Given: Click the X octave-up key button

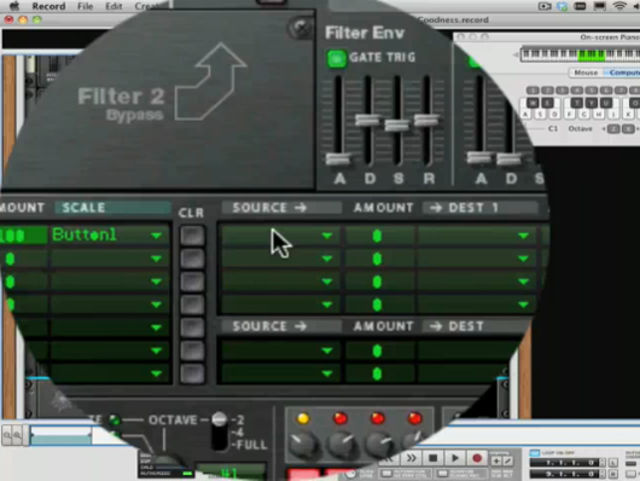Looking at the screenshot, I should coord(628,129).
